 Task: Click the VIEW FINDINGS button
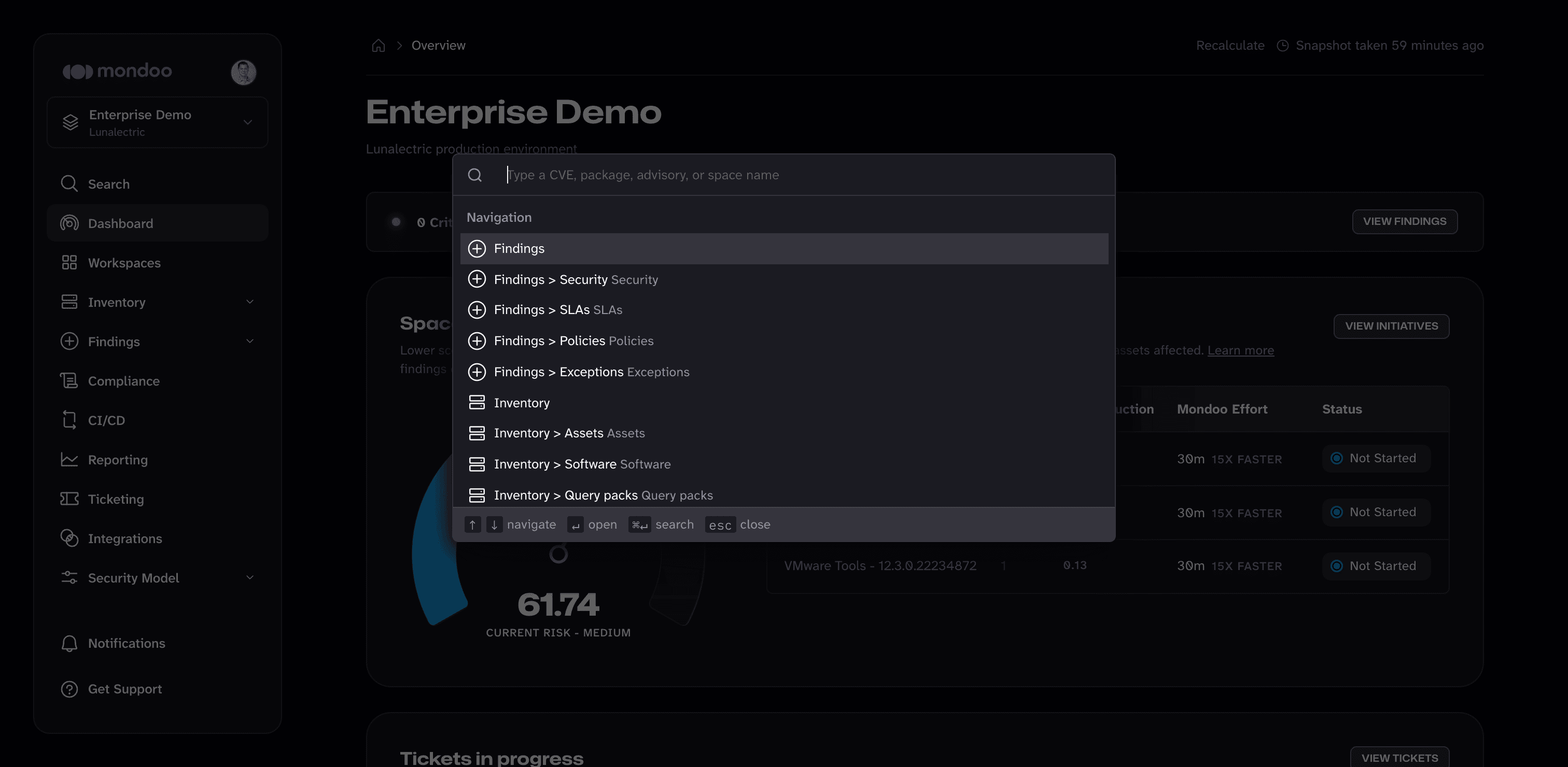pos(1405,222)
